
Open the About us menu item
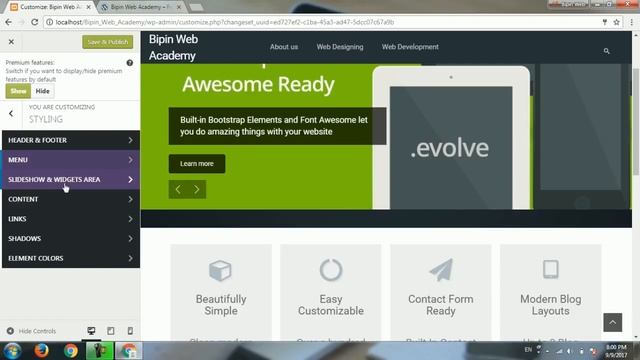click(x=284, y=47)
